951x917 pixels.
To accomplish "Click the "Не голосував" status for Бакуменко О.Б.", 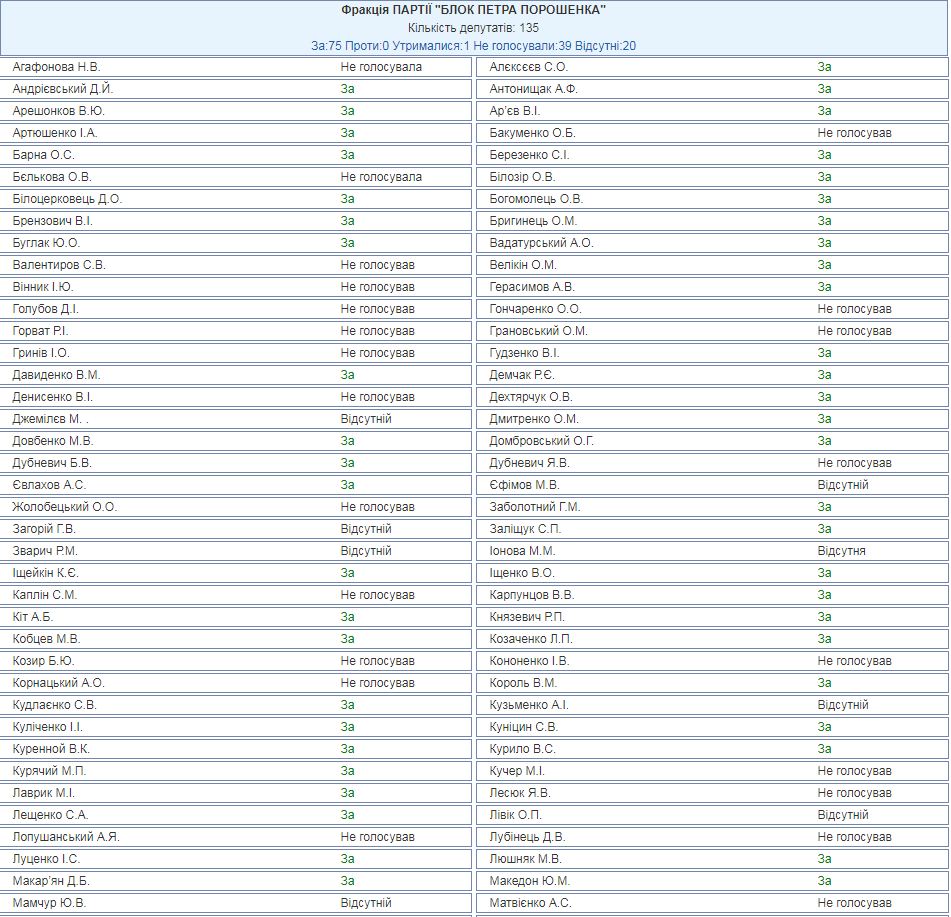I will 854,133.
